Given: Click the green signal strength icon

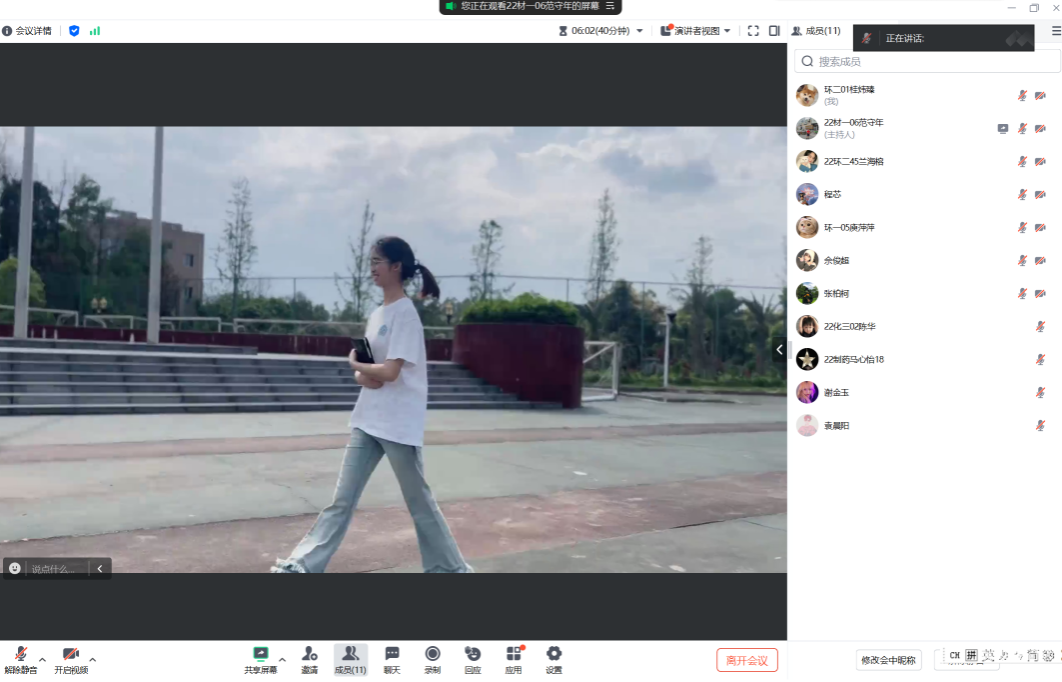Looking at the screenshot, I should pyautogui.click(x=95, y=31).
